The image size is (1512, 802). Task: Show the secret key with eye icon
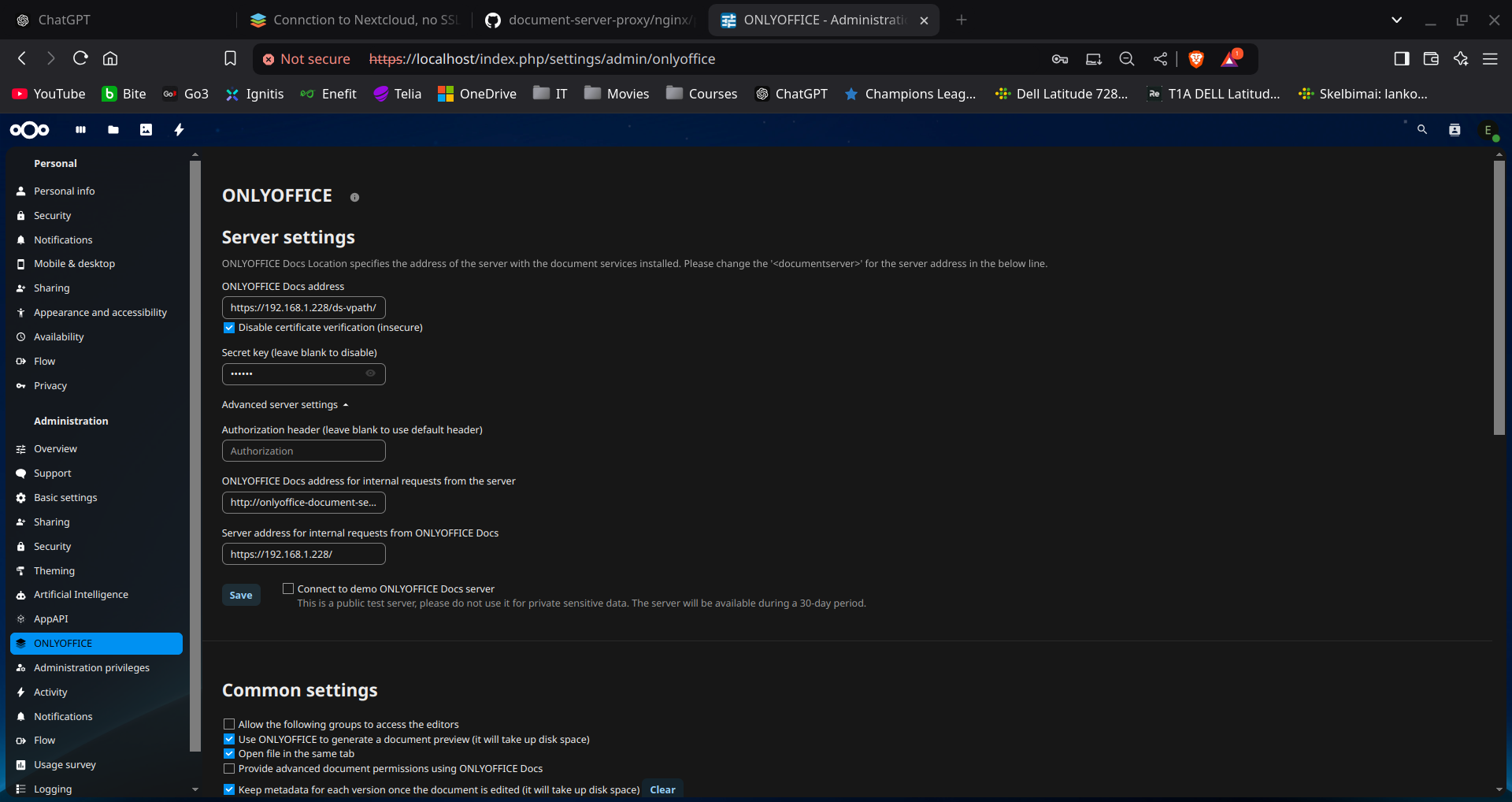[x=370, y=373]
